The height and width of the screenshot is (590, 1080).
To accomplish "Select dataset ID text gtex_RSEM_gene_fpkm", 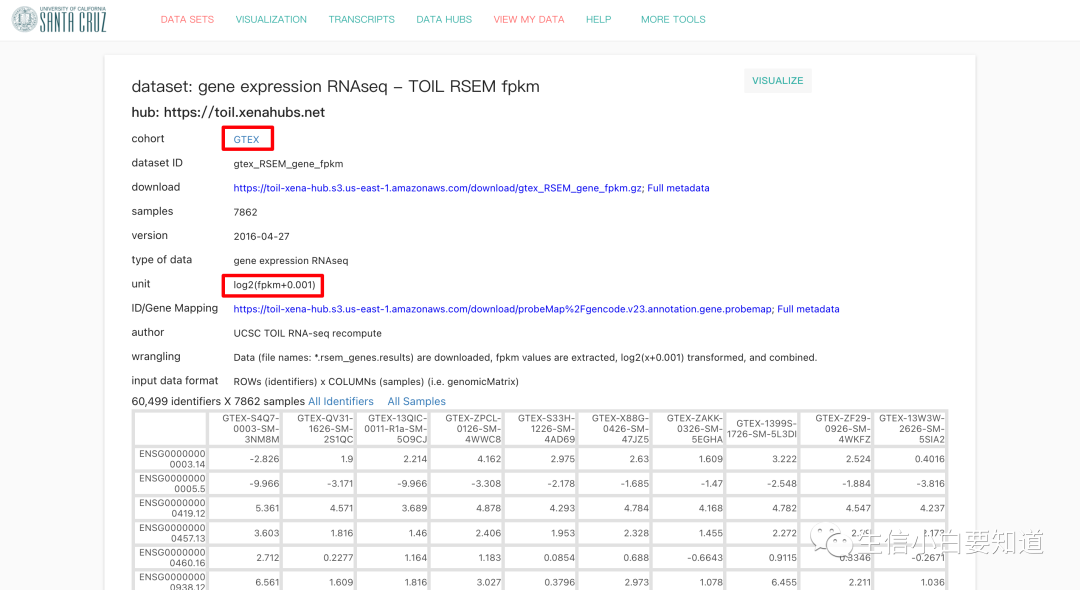I will coord(288,164).
